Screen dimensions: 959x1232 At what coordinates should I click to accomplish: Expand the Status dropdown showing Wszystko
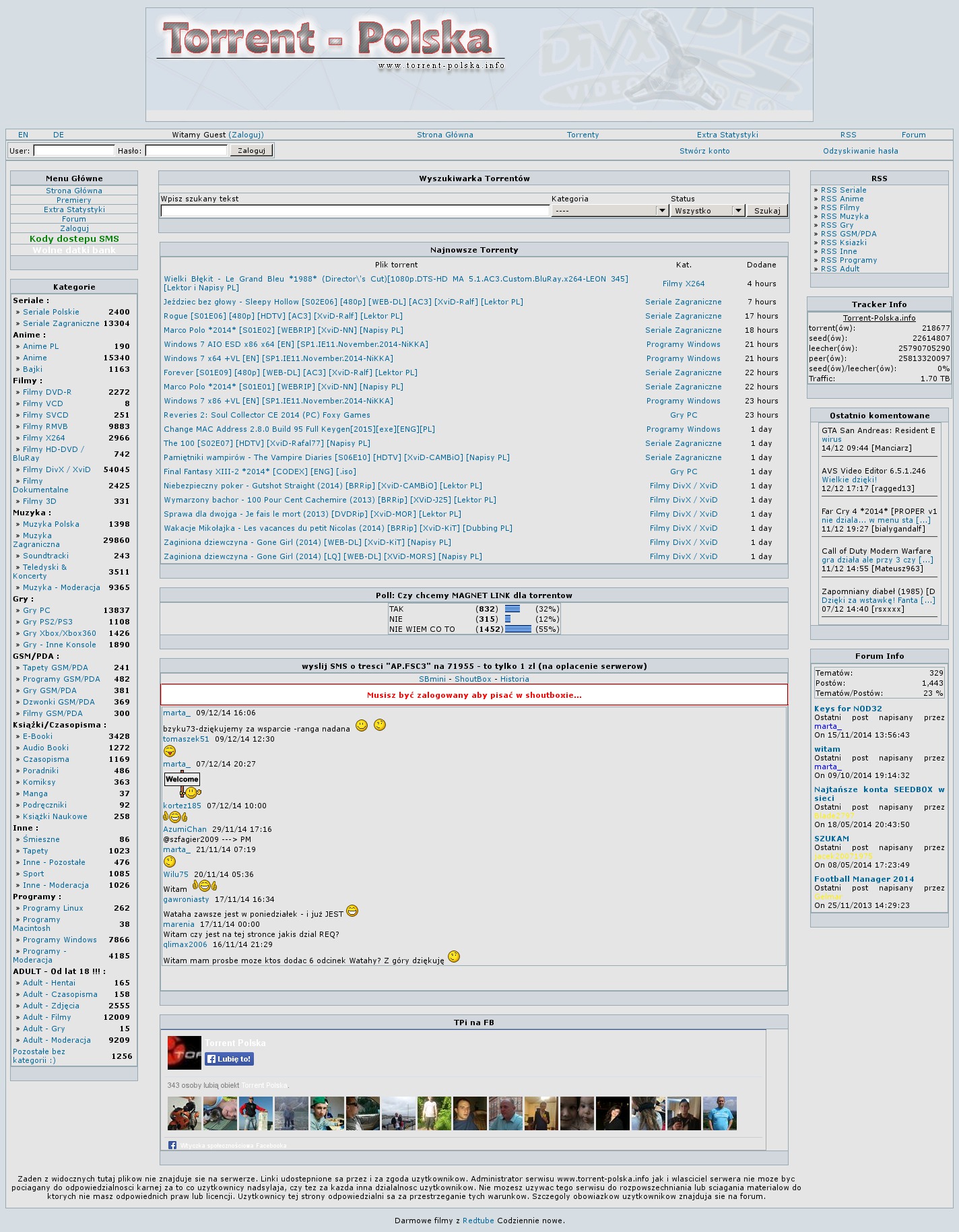pos(708,211)
